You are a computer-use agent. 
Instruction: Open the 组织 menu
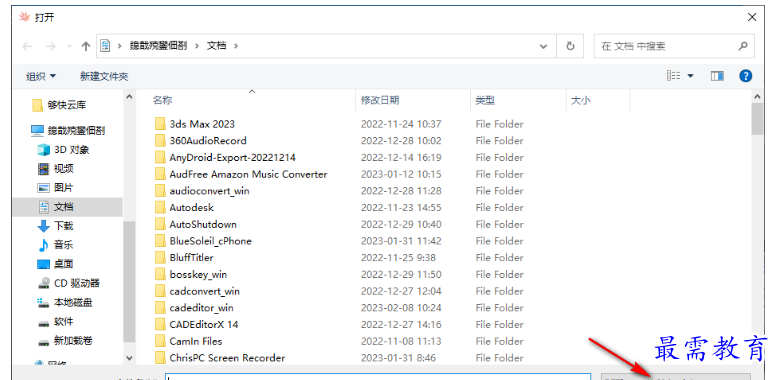(41, 76)
